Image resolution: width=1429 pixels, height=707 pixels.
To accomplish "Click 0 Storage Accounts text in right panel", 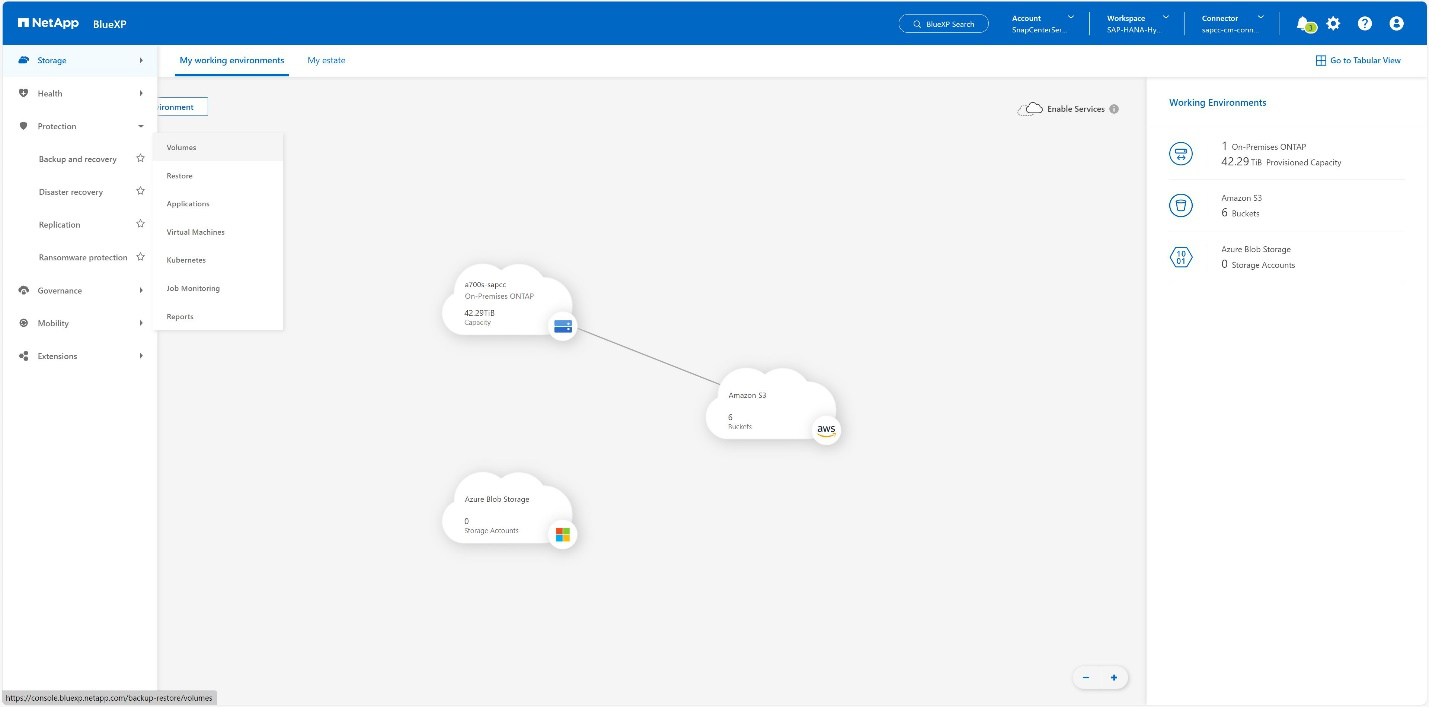I will pos(1258,264).
